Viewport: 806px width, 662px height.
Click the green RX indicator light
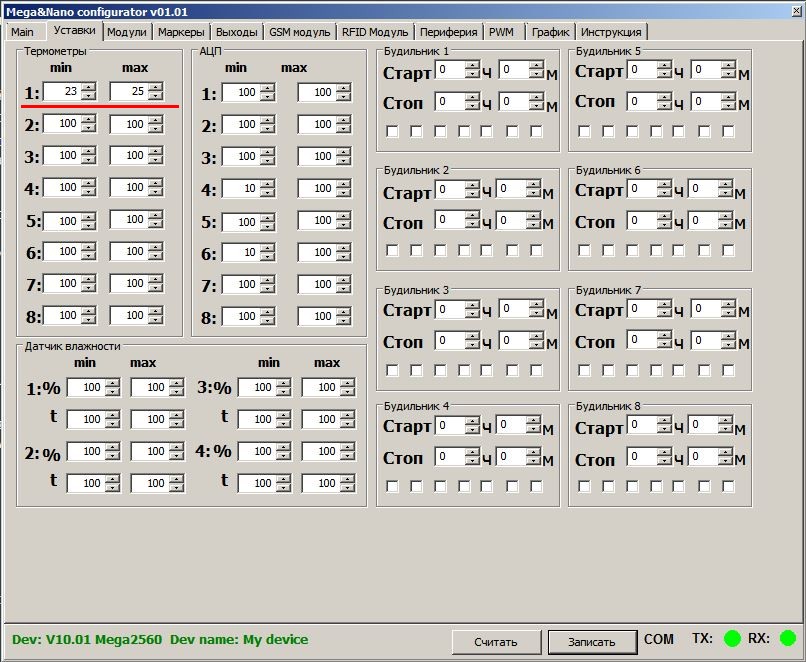(x=788, y=638)
